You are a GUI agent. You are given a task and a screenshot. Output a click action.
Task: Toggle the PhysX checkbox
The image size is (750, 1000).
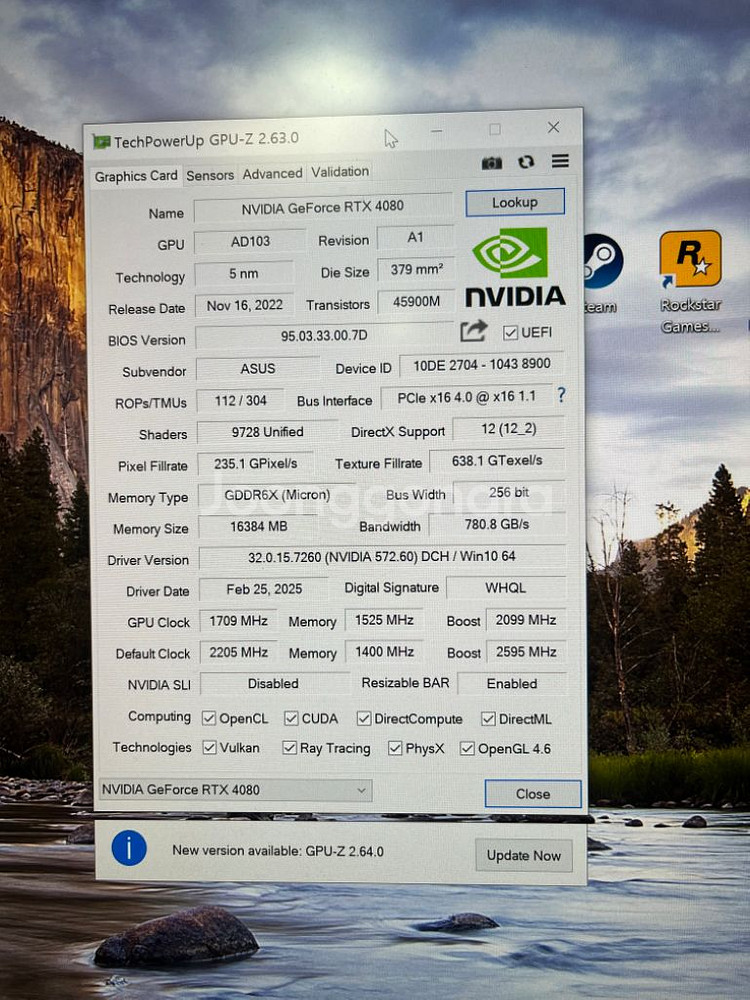coord(395,747)
